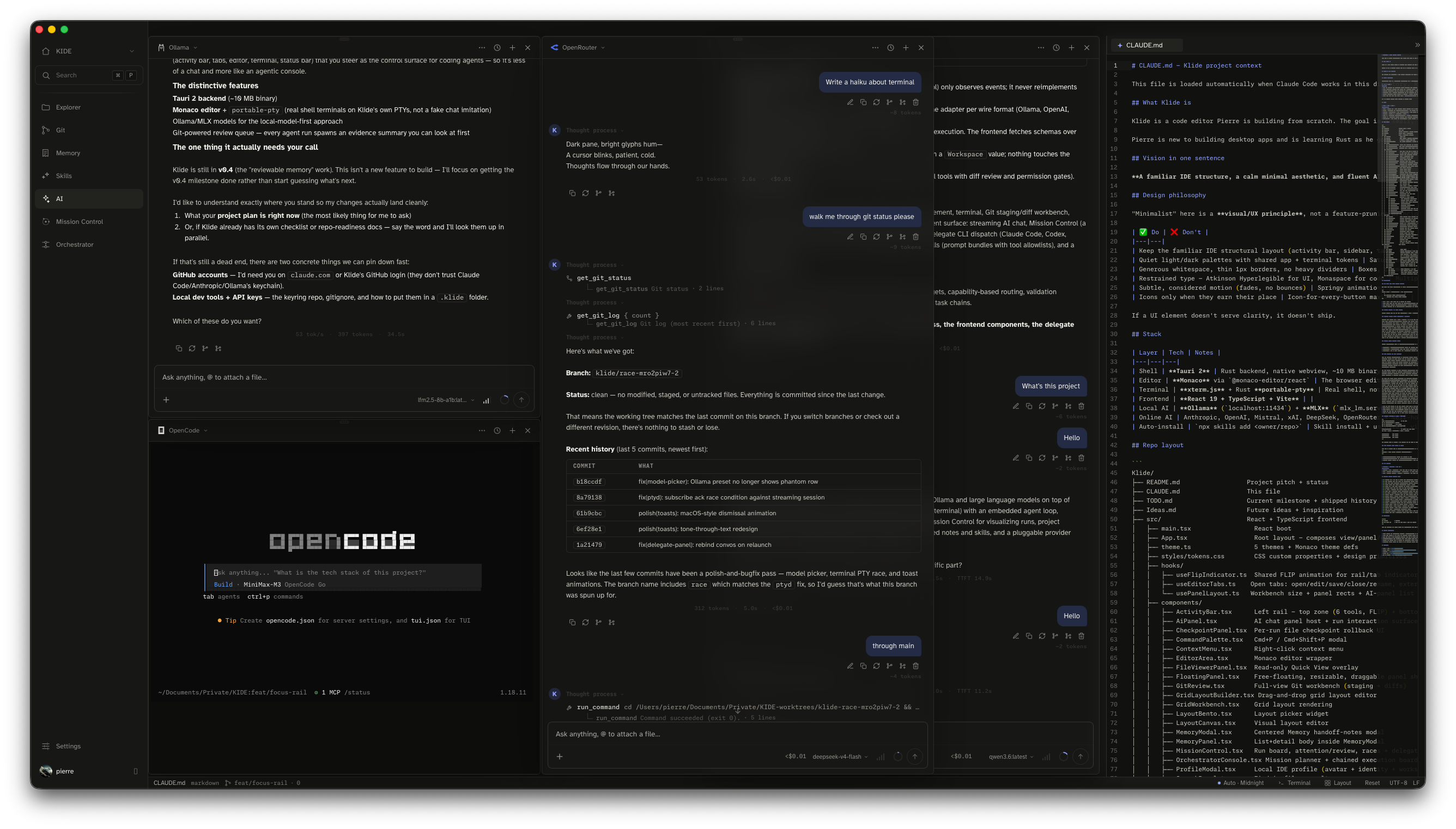Screen dimensions: 1456x829
Task: Open the Git sidebar view
Action: click(x=89, y=130)
